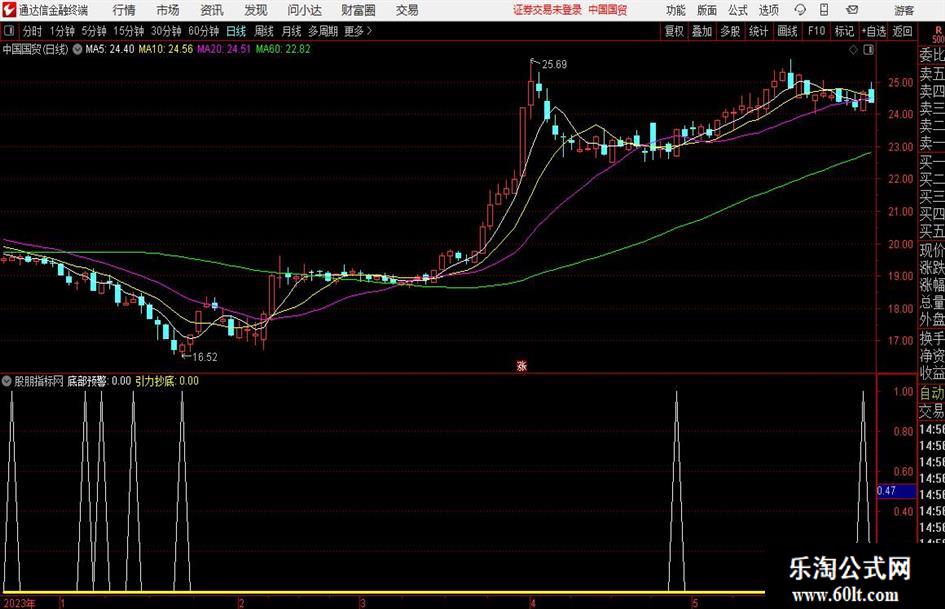Open the 交易 menu

pyautogui.click(x=407, y=10)
